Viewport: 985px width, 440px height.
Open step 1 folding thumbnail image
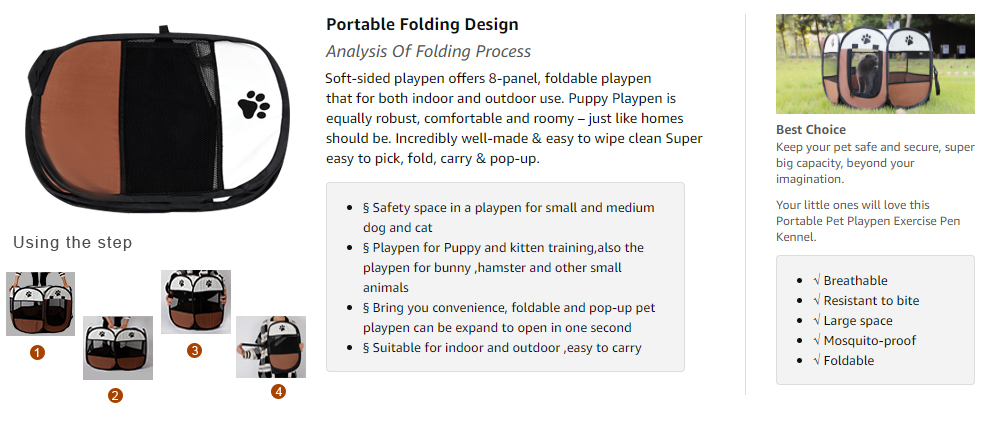tap(40, 304)
